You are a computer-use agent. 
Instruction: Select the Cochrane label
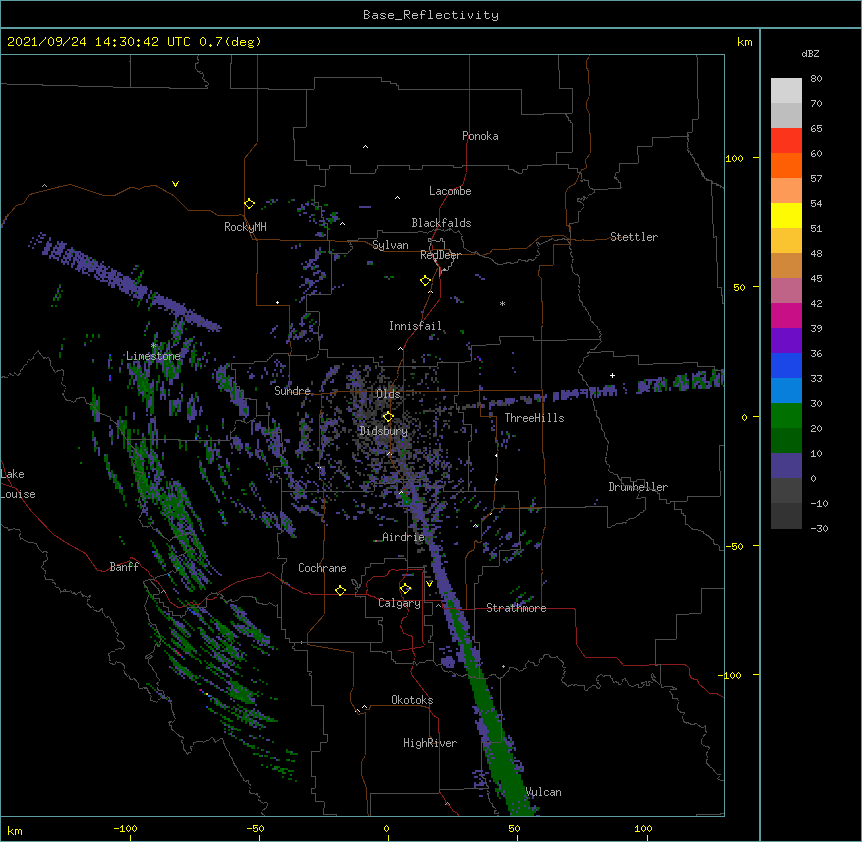[322, 568]
